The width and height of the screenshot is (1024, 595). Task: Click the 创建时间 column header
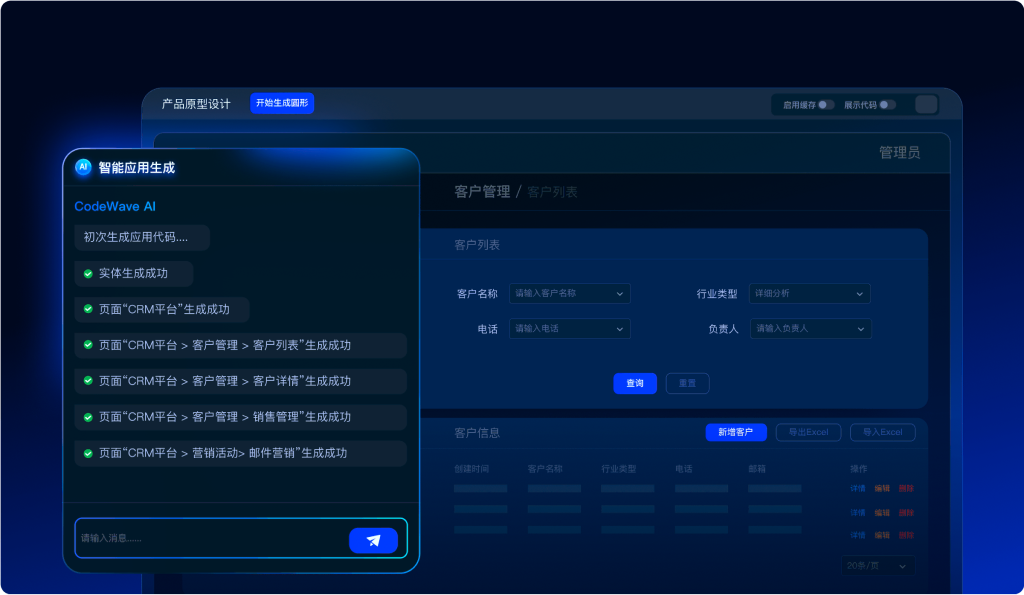[472, 469]
